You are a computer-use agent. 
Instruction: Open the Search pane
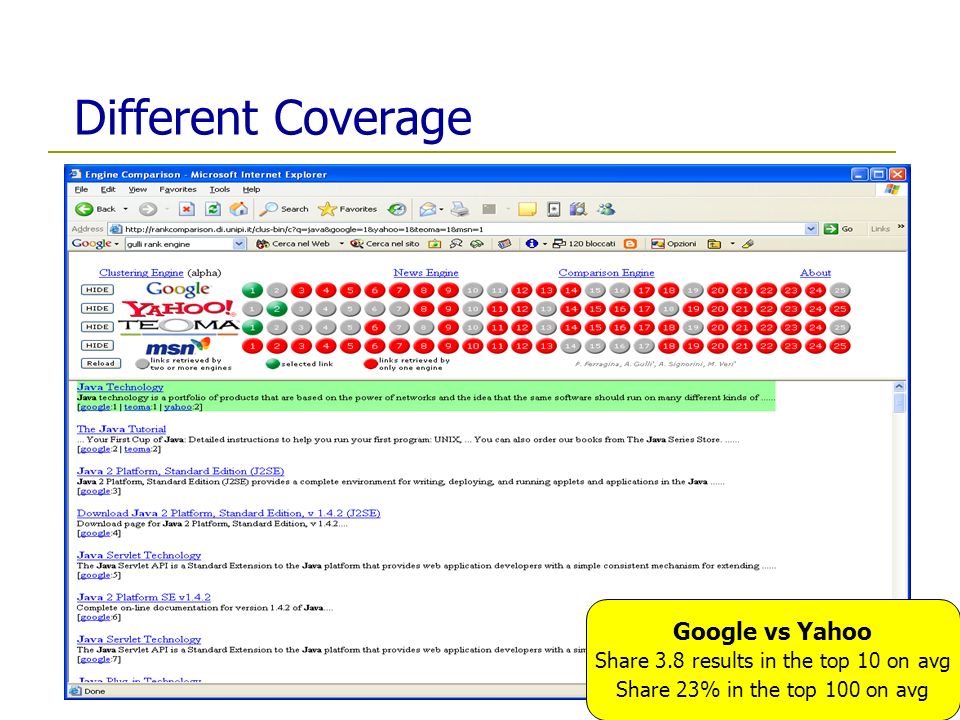283,209
